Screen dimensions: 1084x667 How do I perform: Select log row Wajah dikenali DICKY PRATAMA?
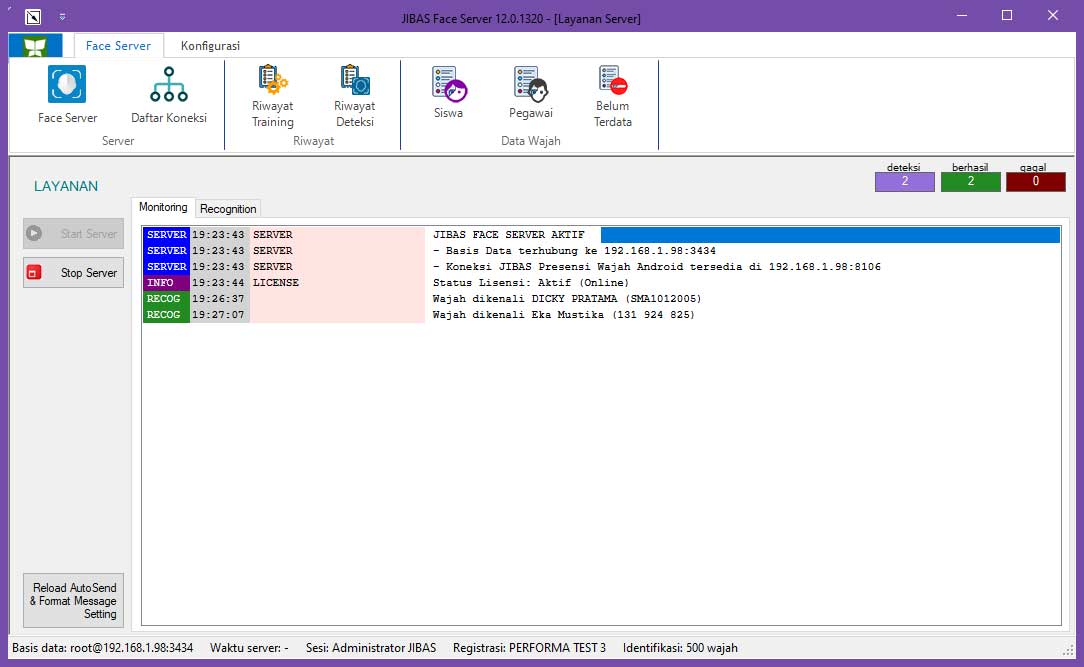(601, 298)
